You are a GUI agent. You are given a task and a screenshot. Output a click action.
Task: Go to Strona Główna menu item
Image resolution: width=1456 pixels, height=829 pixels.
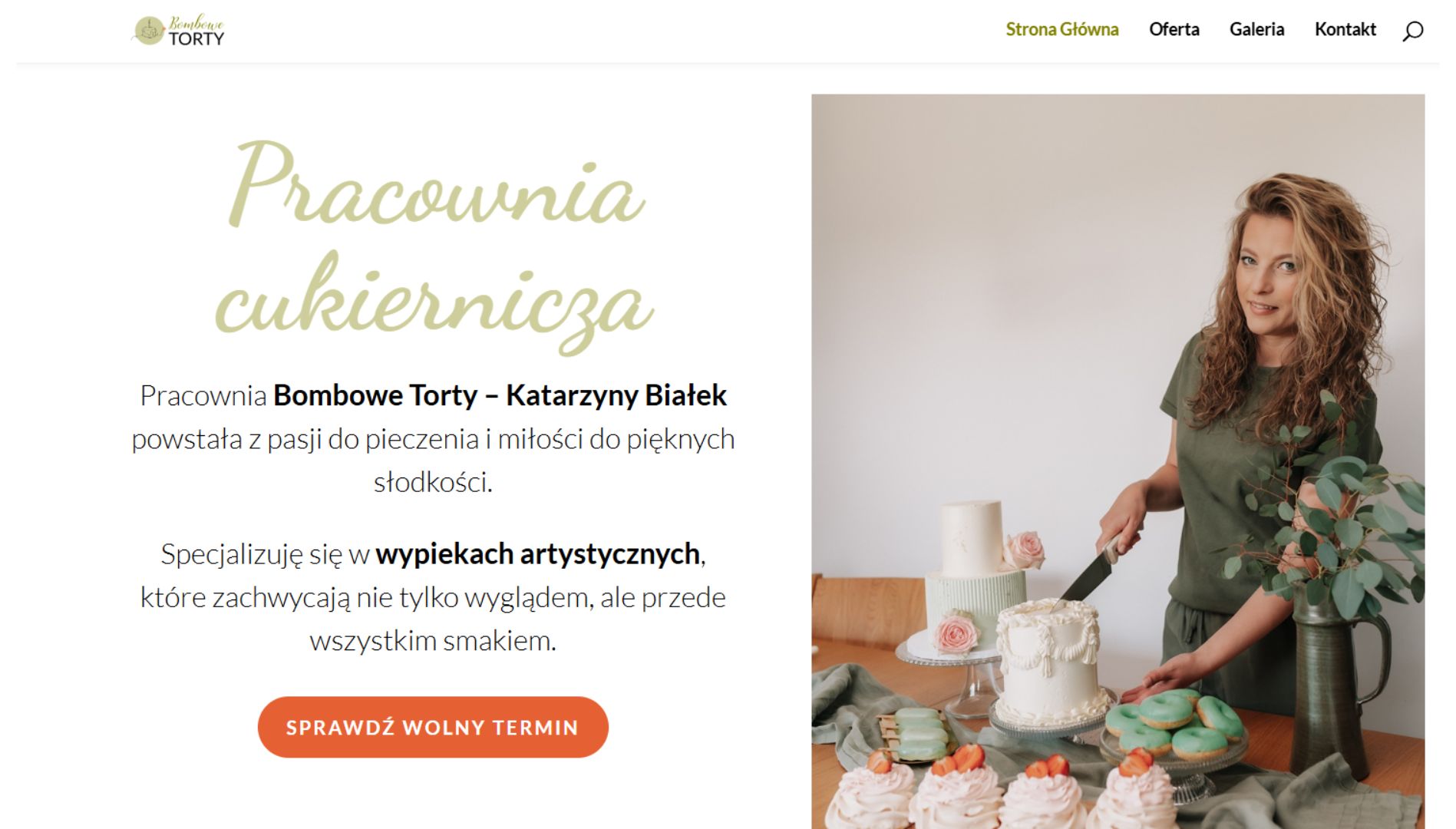[1061, 29]
